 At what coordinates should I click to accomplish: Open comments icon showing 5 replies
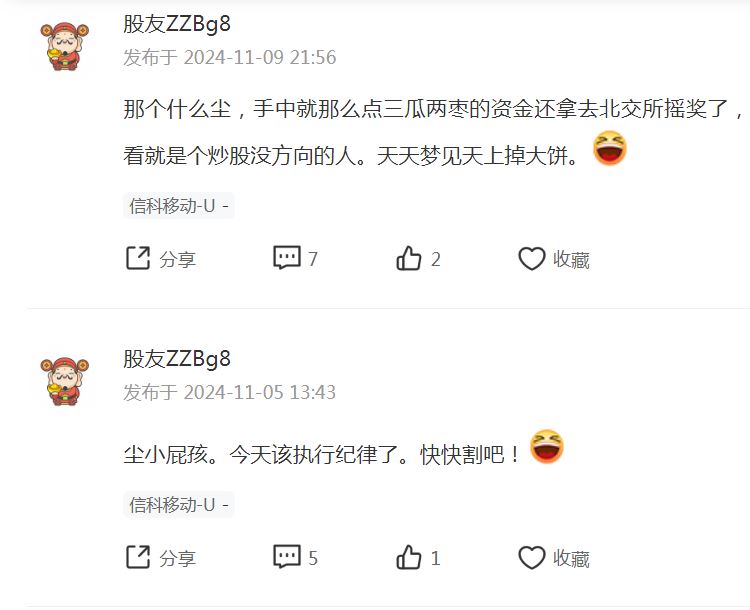click(x=287, y=557)
